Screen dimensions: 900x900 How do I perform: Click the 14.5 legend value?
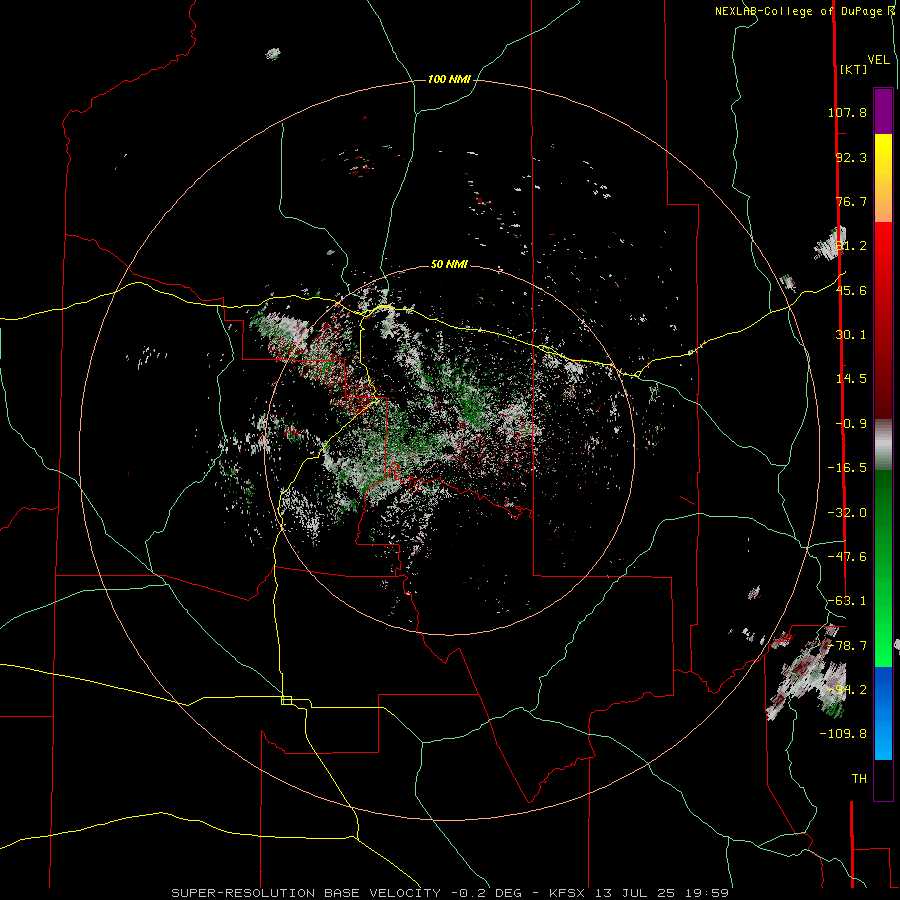(x=851, y=379)
